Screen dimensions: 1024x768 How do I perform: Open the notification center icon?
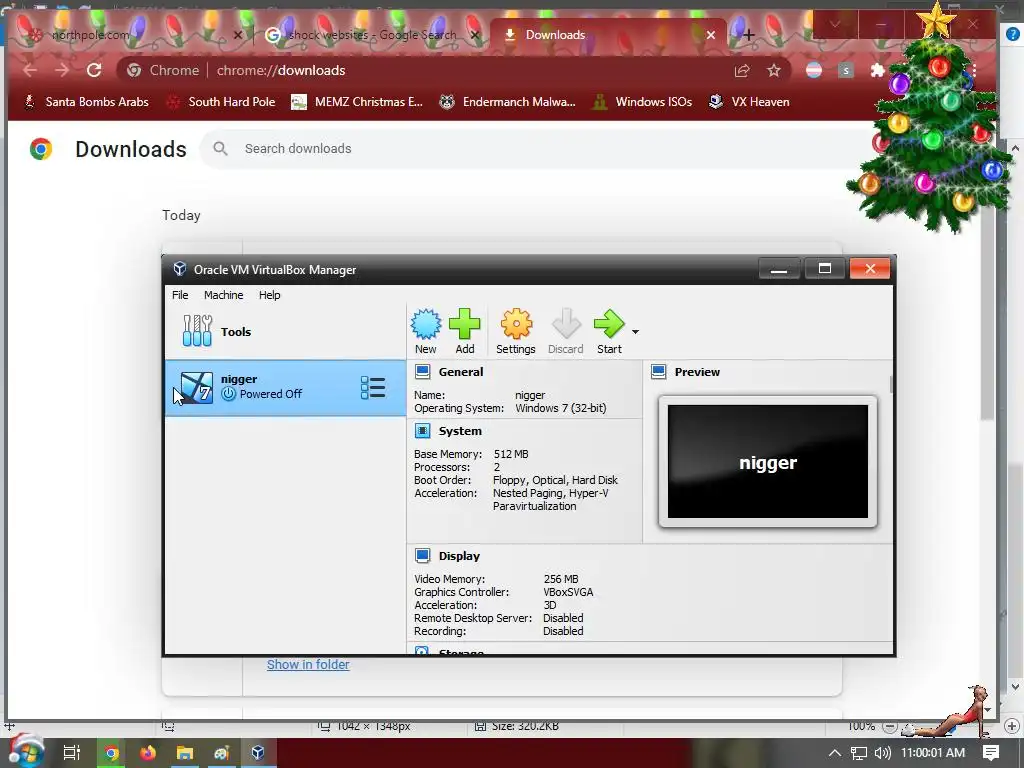pos(991,753)
